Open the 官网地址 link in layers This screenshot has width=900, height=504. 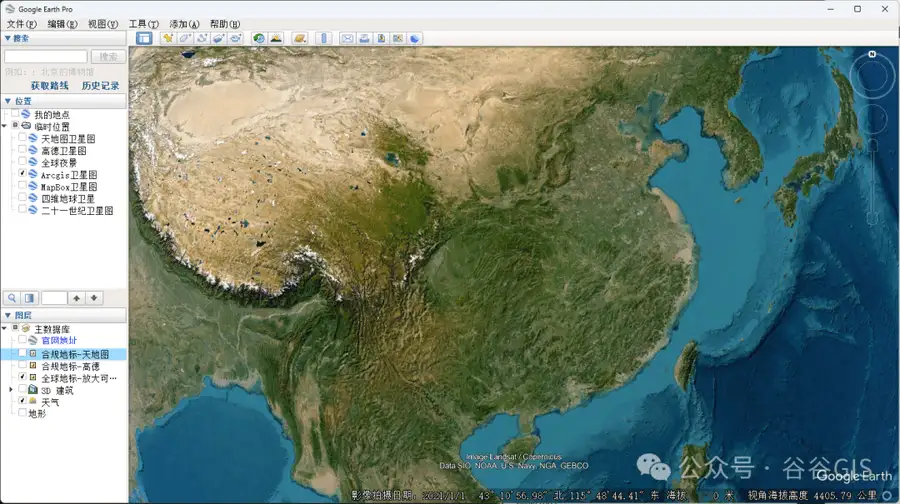(x=59, y=340)
